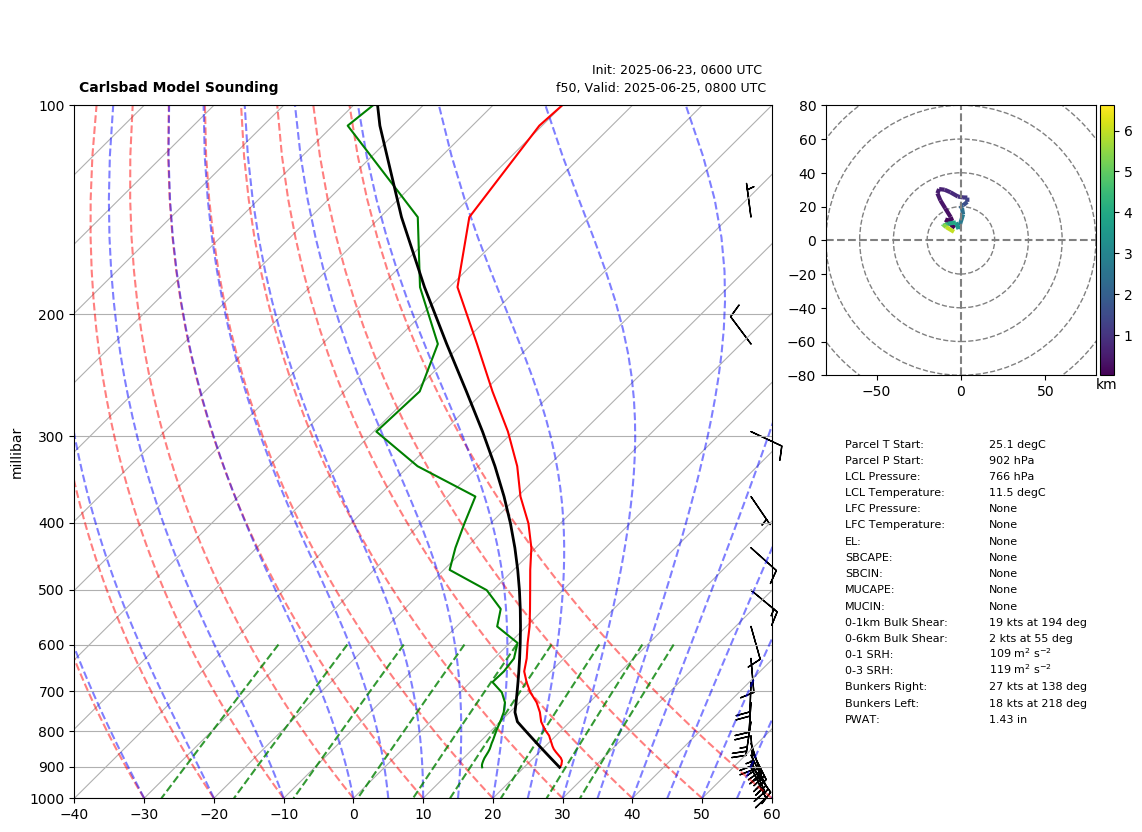Viewport: 1142px width, 832px height.
Task: Click the "109 m² s⁻²" value
Action: tap(1020, 654)
